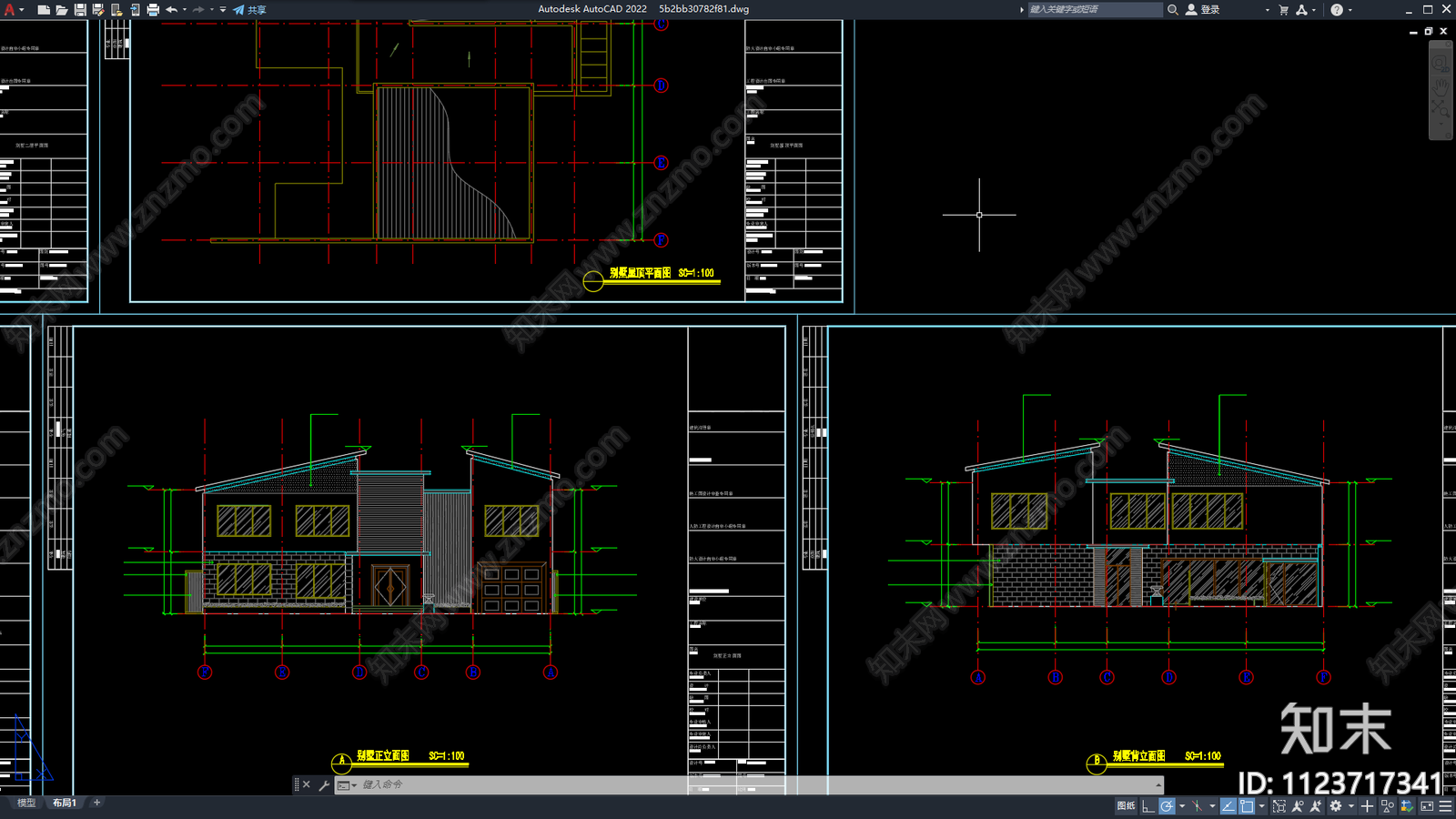
Task: Switch to the 模型 model tab
Action: click(26, 803)
